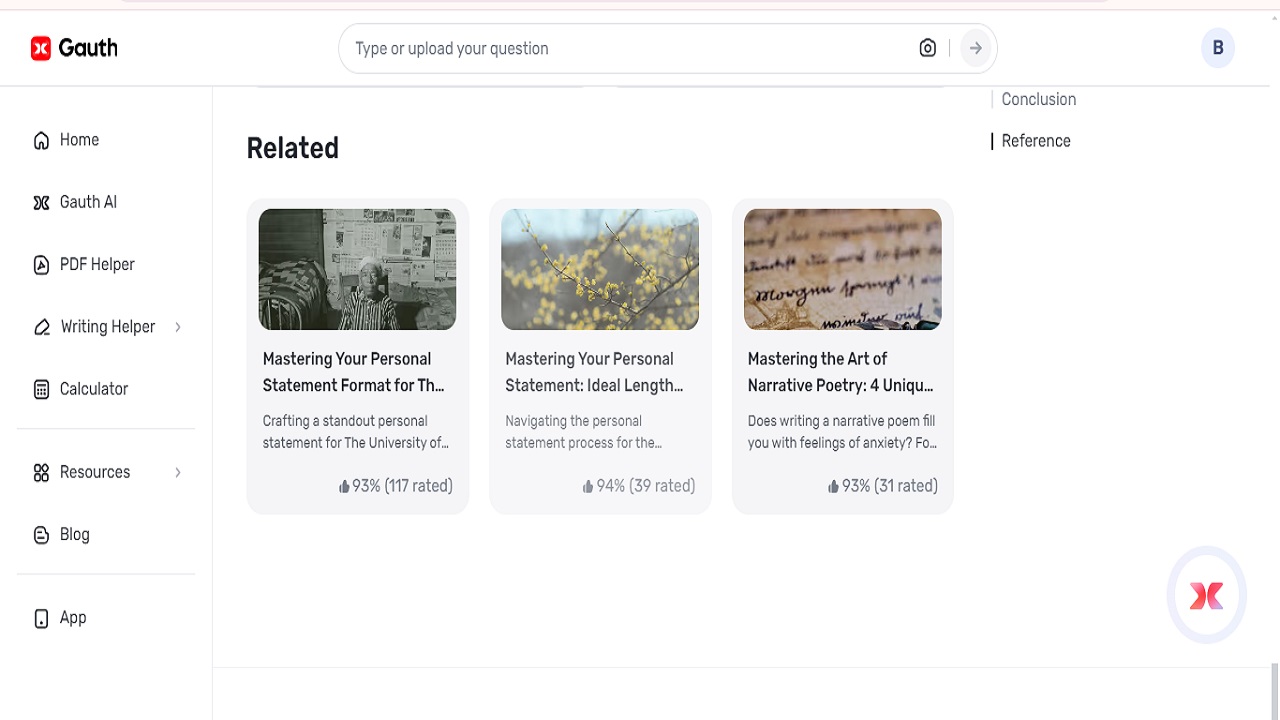
Task: Open the floating Gauth assistant icon
Action: pyautogui.click(x=1206, y=595)
